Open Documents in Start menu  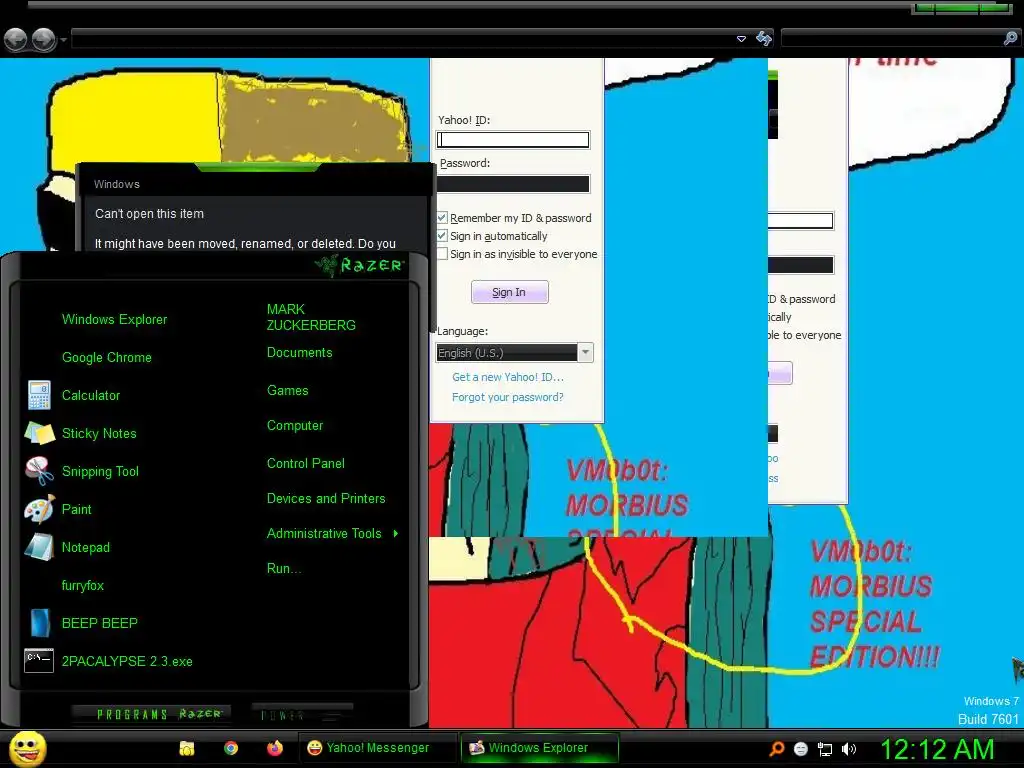pyautogui.click(x=299, y=353)
